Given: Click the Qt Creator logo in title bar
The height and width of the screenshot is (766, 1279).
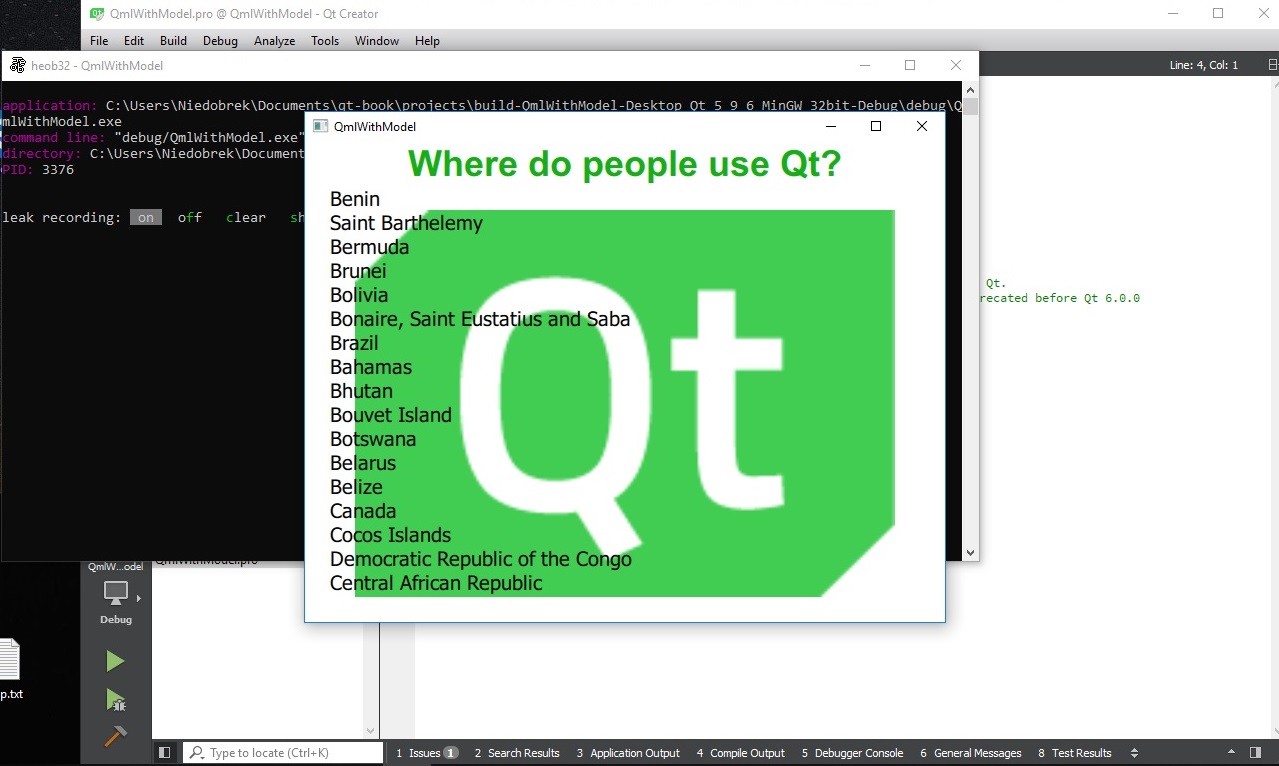Looking at the screenshot, I should [x=97, y=14].
